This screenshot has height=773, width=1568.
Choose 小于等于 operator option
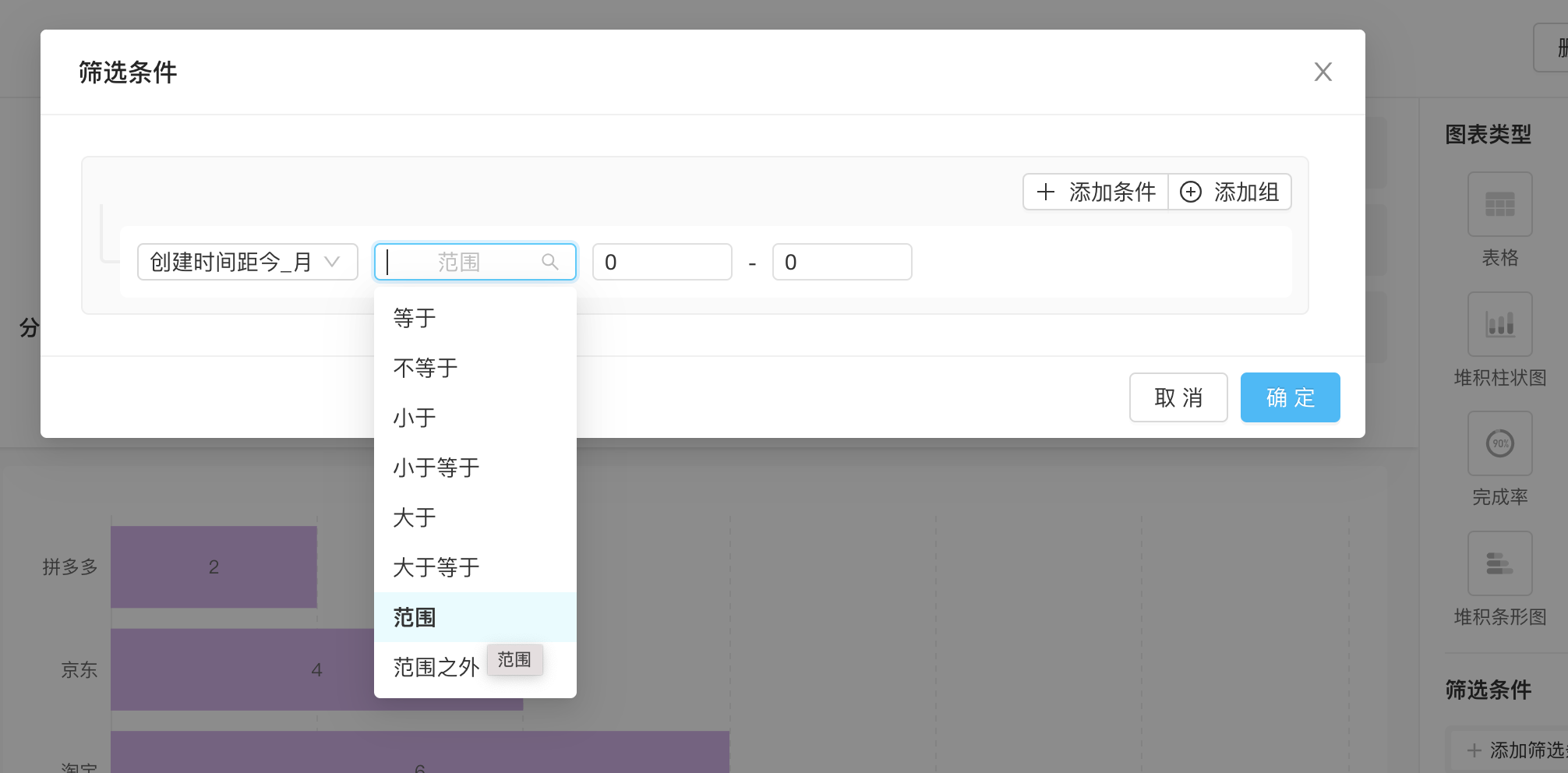pos(475,468)
